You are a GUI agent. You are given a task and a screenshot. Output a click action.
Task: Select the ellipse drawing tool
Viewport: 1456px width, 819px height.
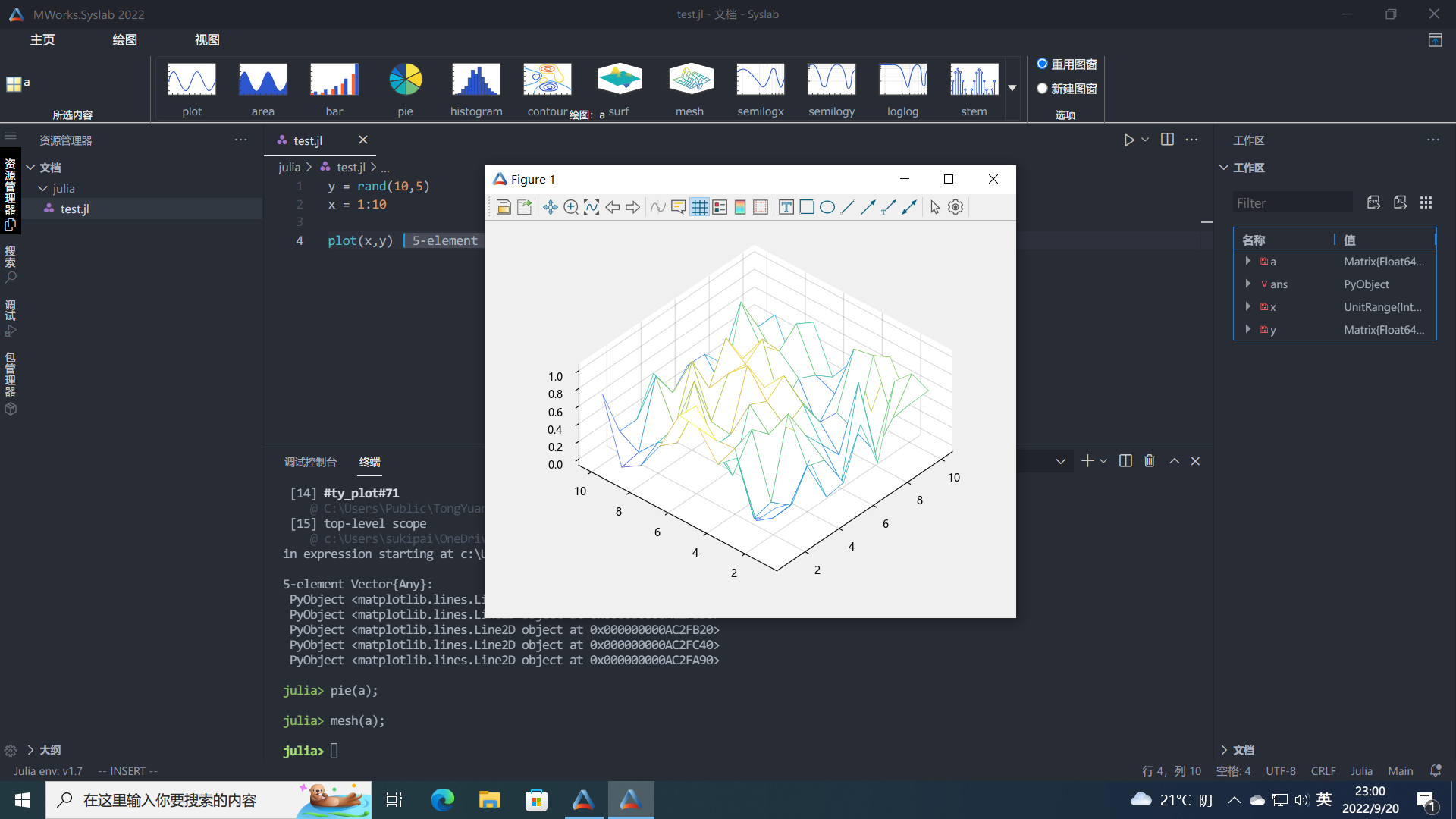[x=827, y=207]
